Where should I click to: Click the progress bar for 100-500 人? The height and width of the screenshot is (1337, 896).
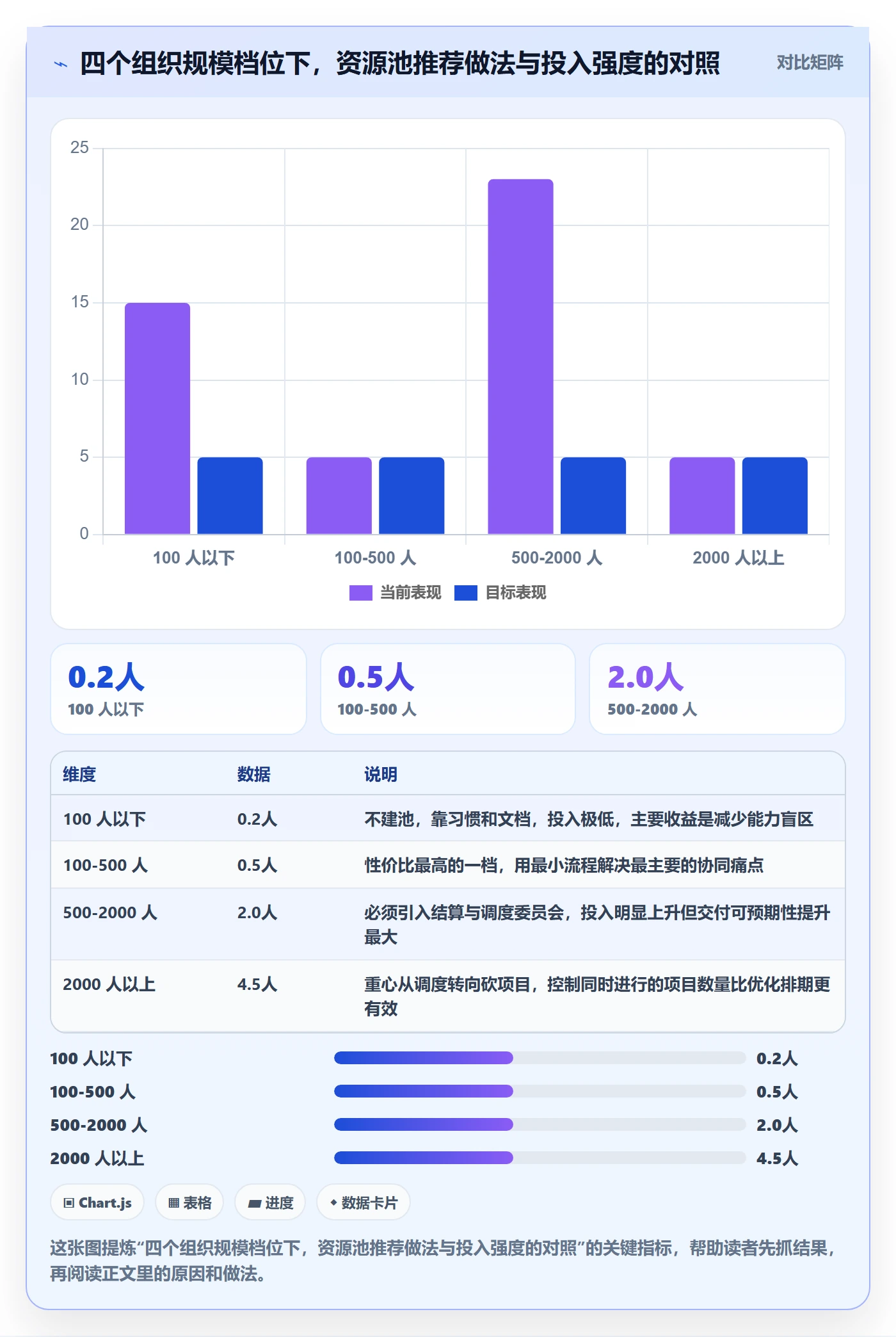[x=540, y=1091]
